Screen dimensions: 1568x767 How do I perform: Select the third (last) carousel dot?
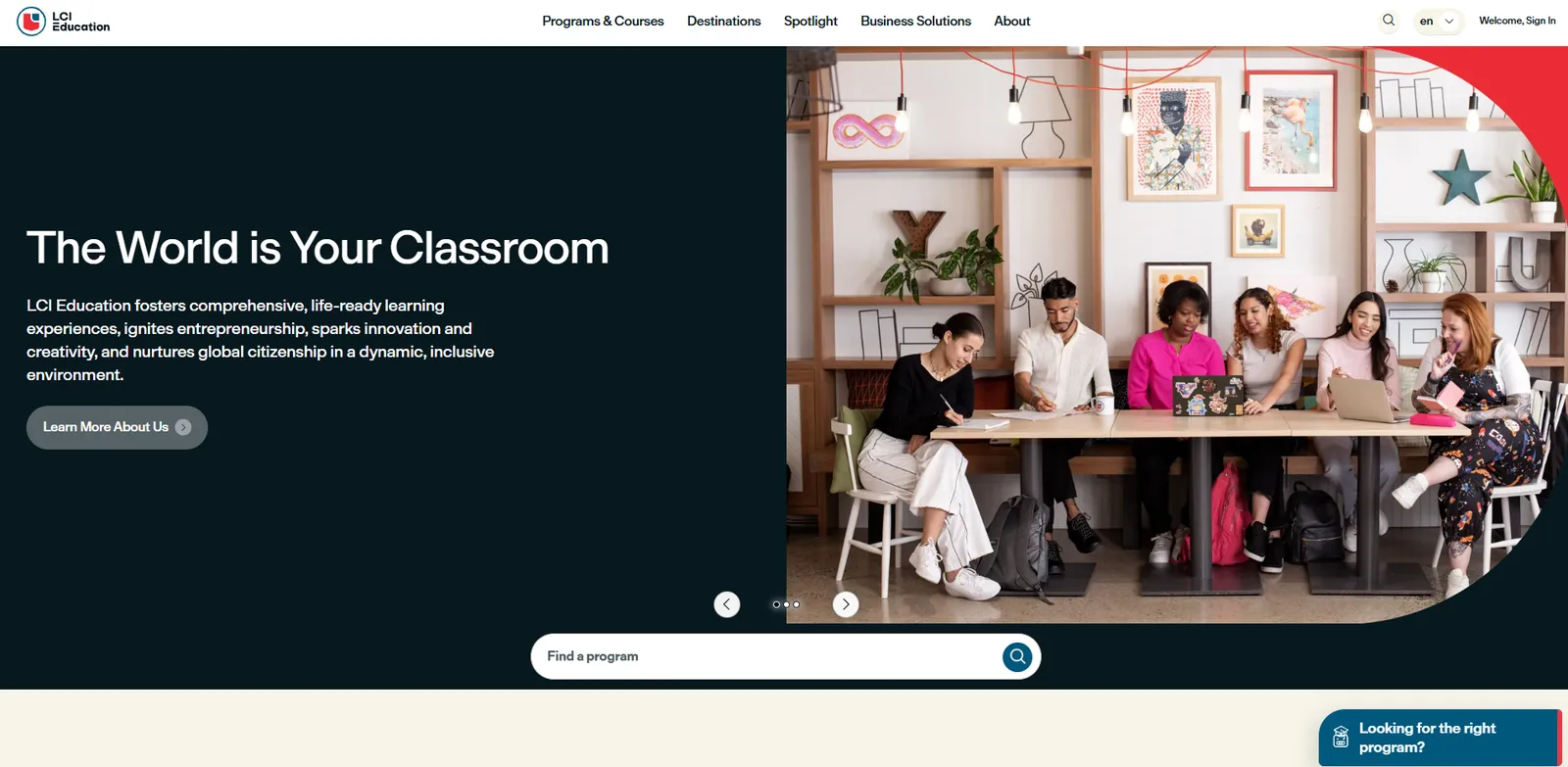[796, 604]
